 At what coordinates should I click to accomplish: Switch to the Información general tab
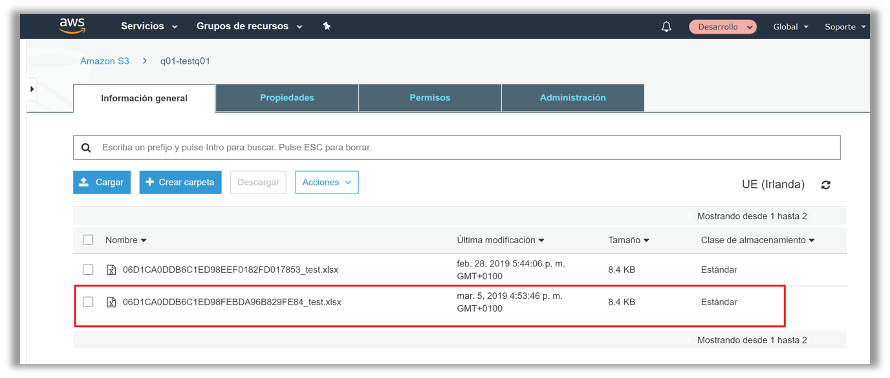144,98
